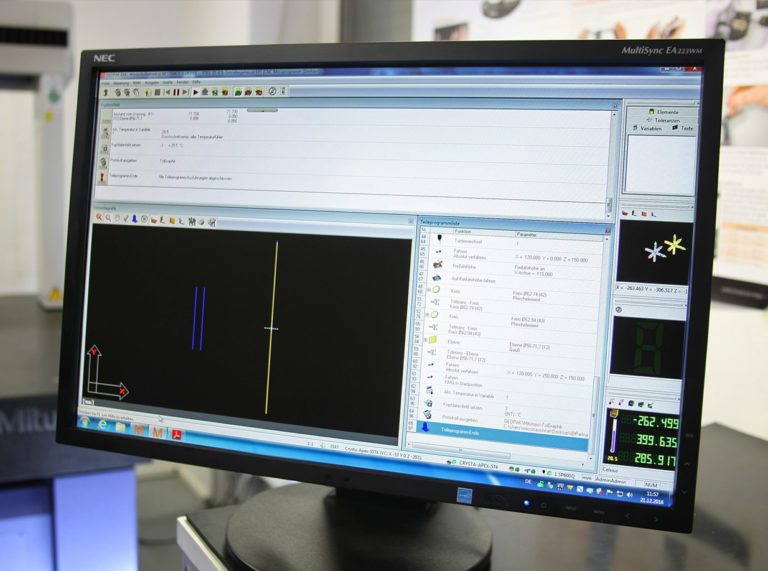Screen dimensions: 768x571
Task: Select the yellow Ebene plane icon row
Action: 435,342
